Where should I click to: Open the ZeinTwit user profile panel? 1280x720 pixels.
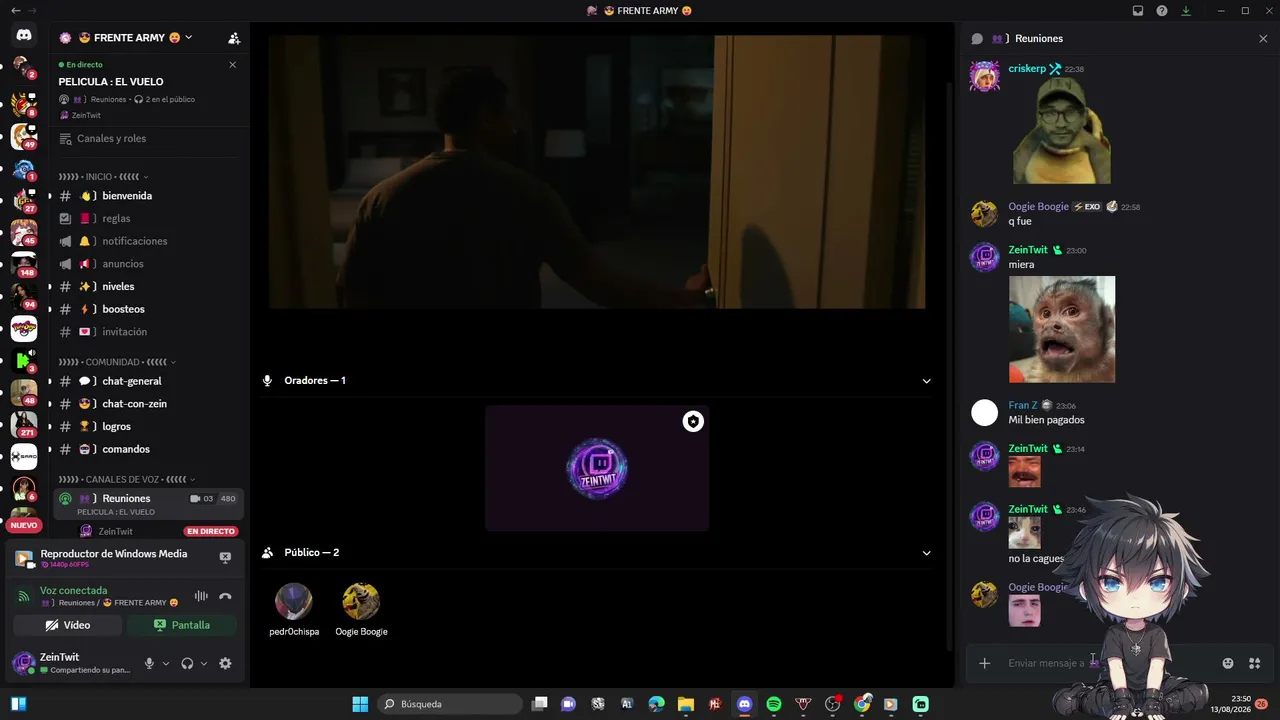73,663
